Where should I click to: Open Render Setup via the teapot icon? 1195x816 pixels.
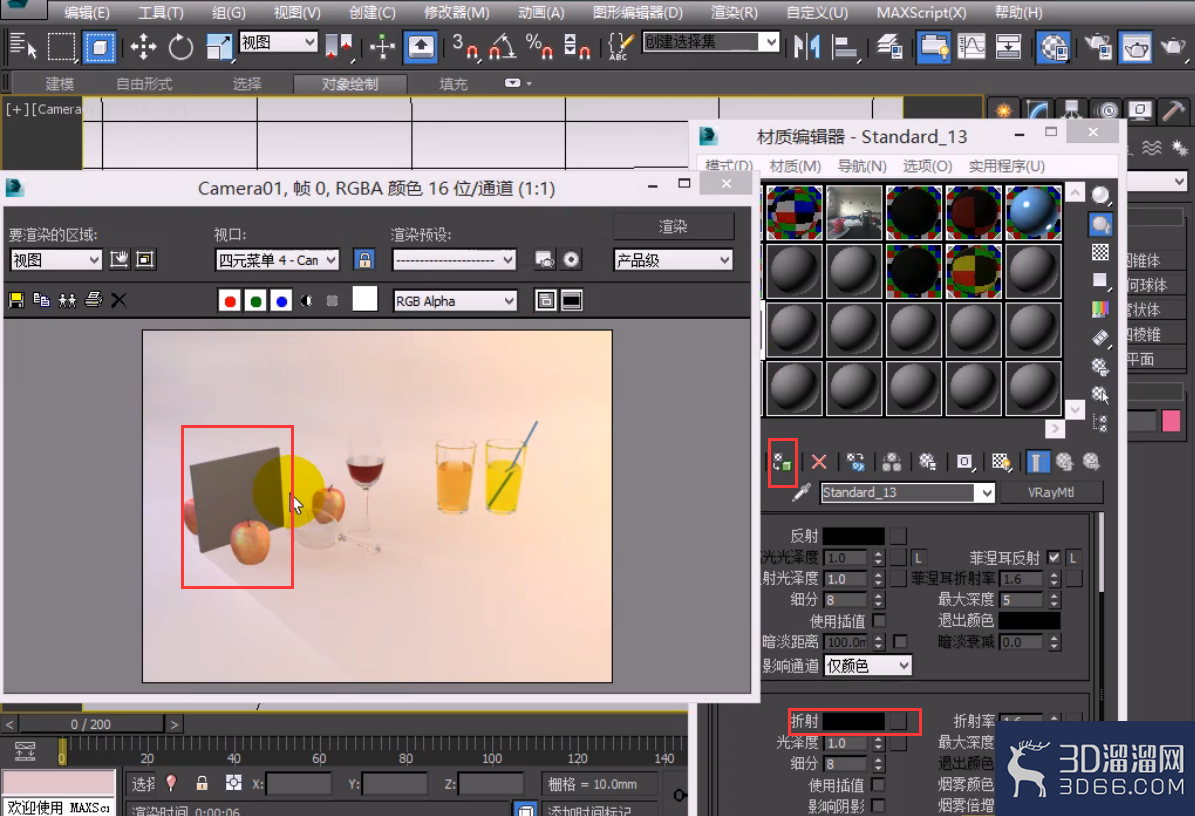tap(1099, 47)
